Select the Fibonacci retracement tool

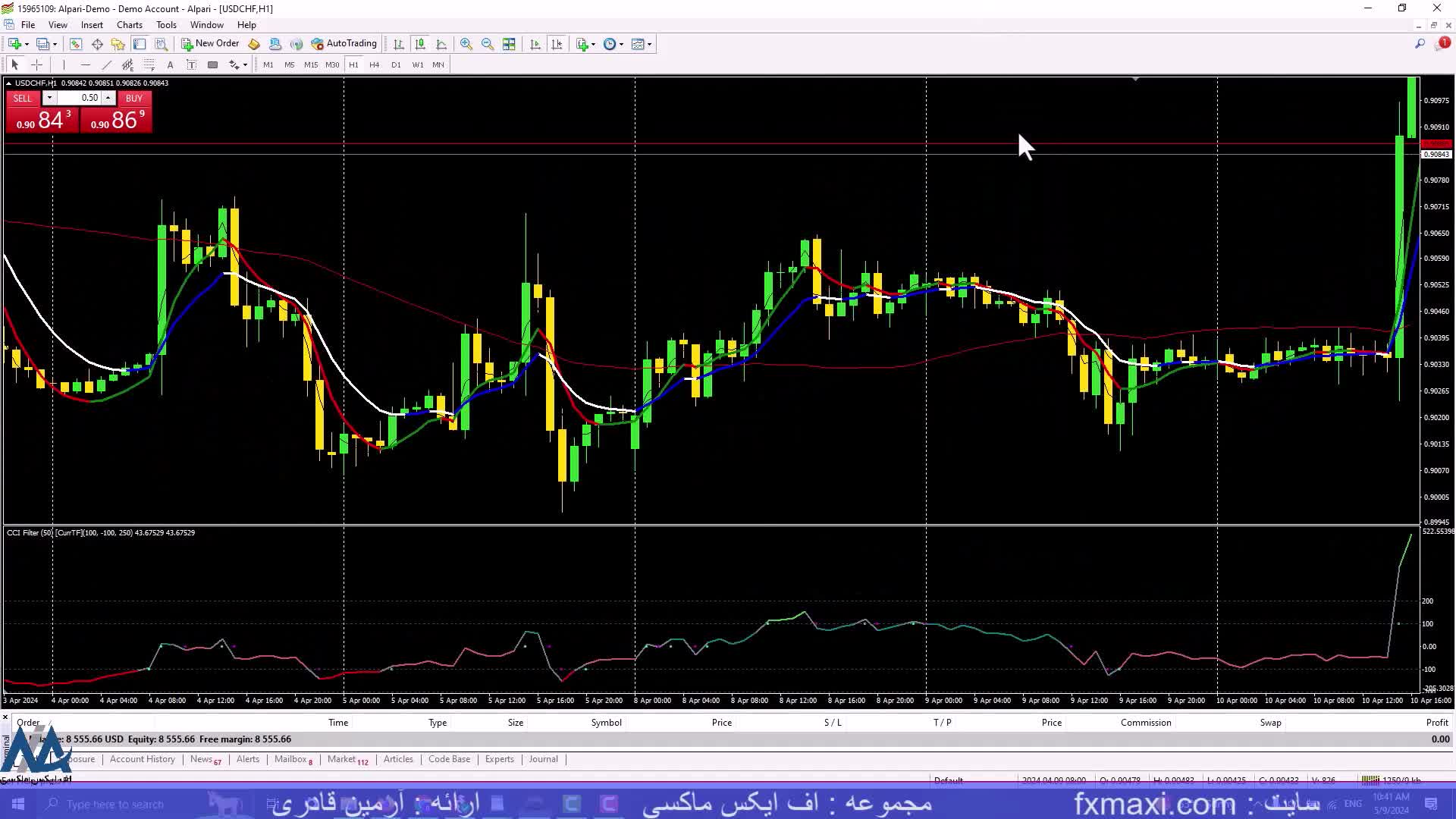[149, 65]
